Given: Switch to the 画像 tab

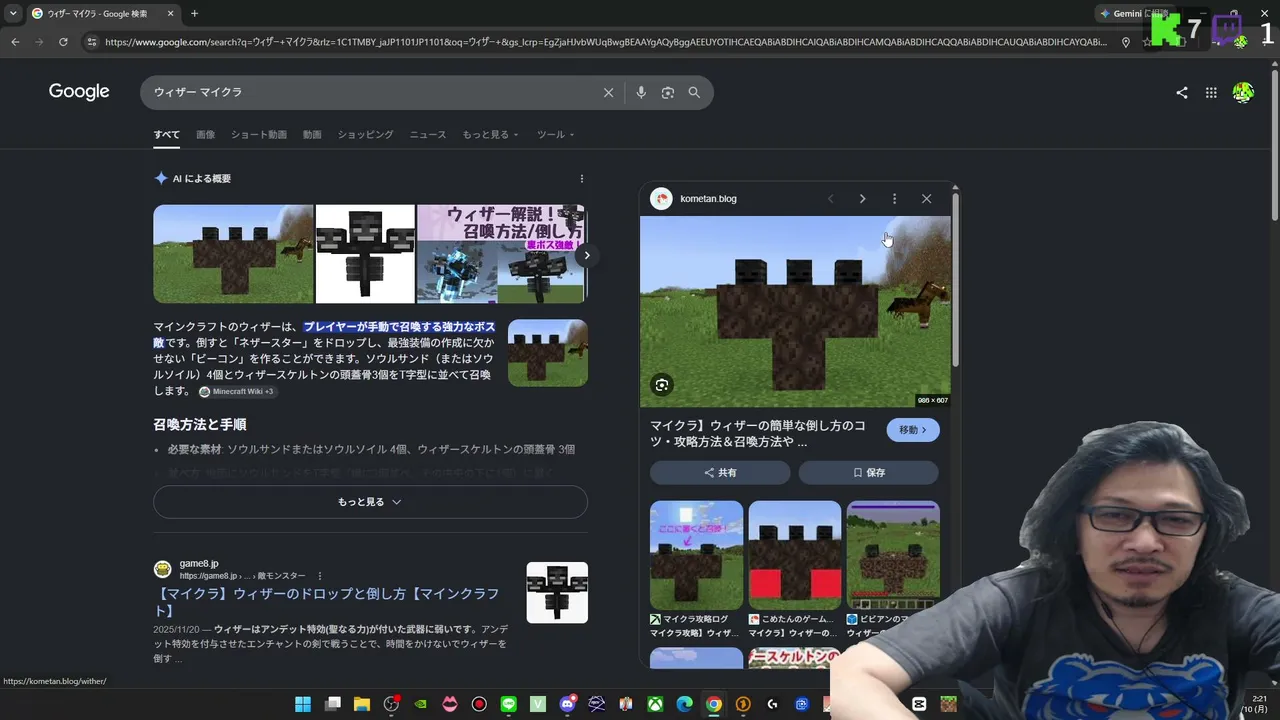Looking at the screenshot, I should click(x=205, y=135).
